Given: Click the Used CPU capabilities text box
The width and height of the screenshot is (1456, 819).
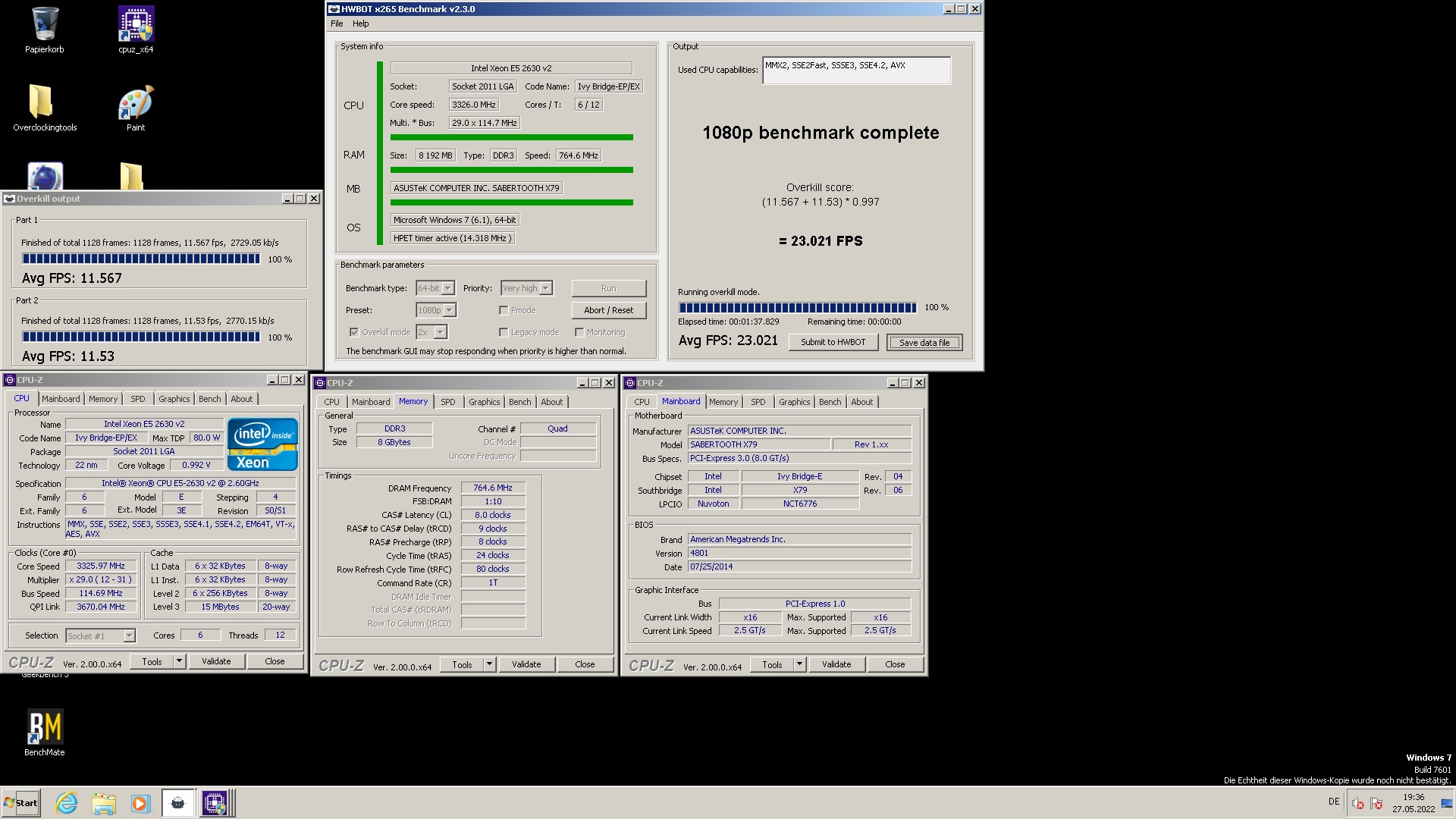Looking at the screenshot, I should 856,71.
